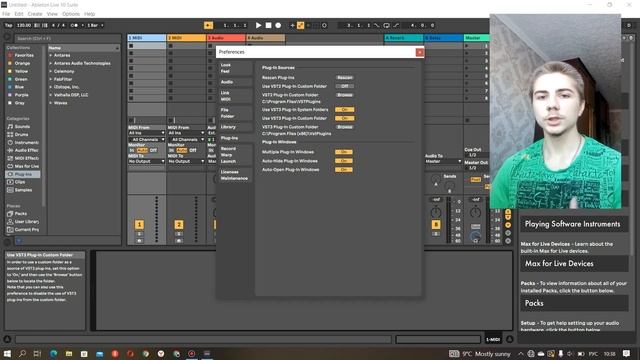This screenshot has width=640, height=360.
Task: Open the View menu
Action: [x=52, y=14]
